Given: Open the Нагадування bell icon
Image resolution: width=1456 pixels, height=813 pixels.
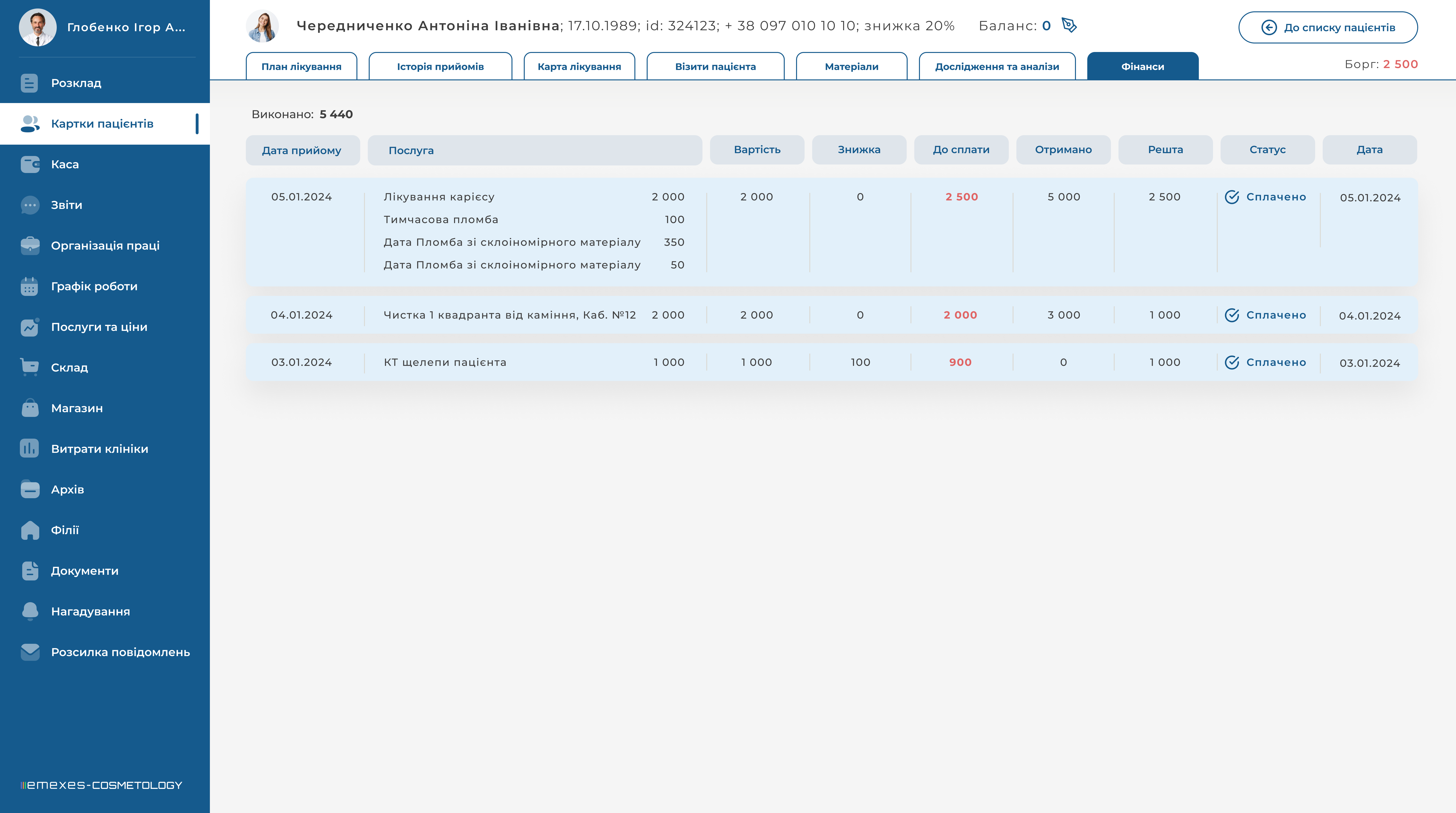Looking at the screenshot, I should pos(30,611).
